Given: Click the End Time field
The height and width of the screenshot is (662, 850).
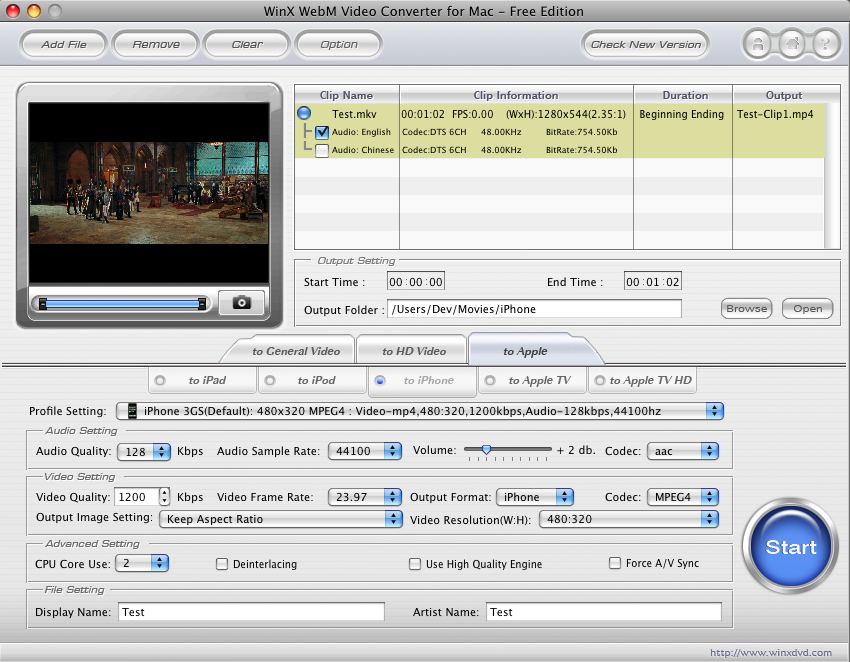Looking at the screenshot, I should (x=652, y=282).
